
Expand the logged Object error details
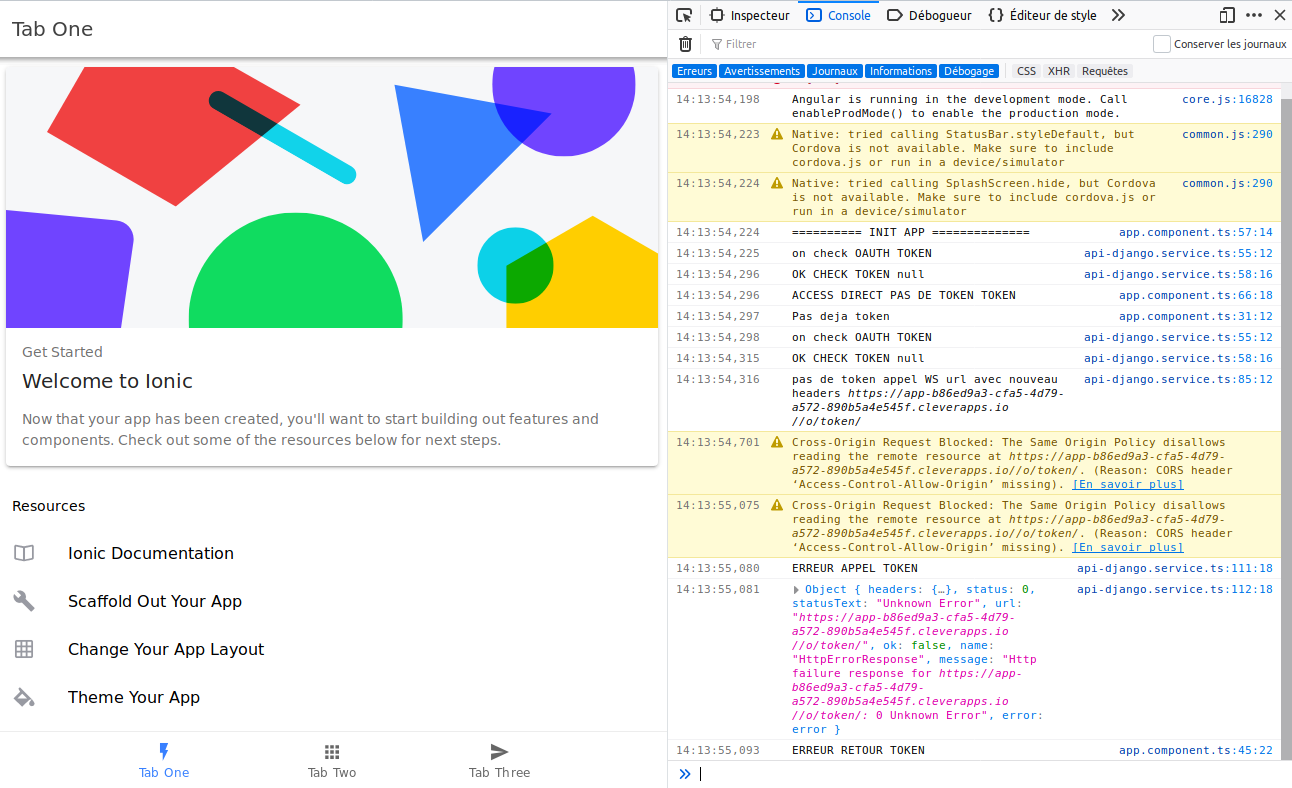(x=796, y=590)
